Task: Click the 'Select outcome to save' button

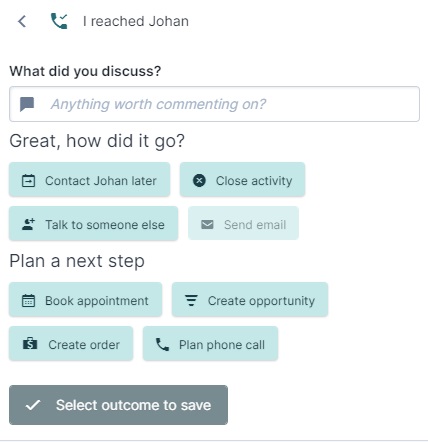Action: 118,405
